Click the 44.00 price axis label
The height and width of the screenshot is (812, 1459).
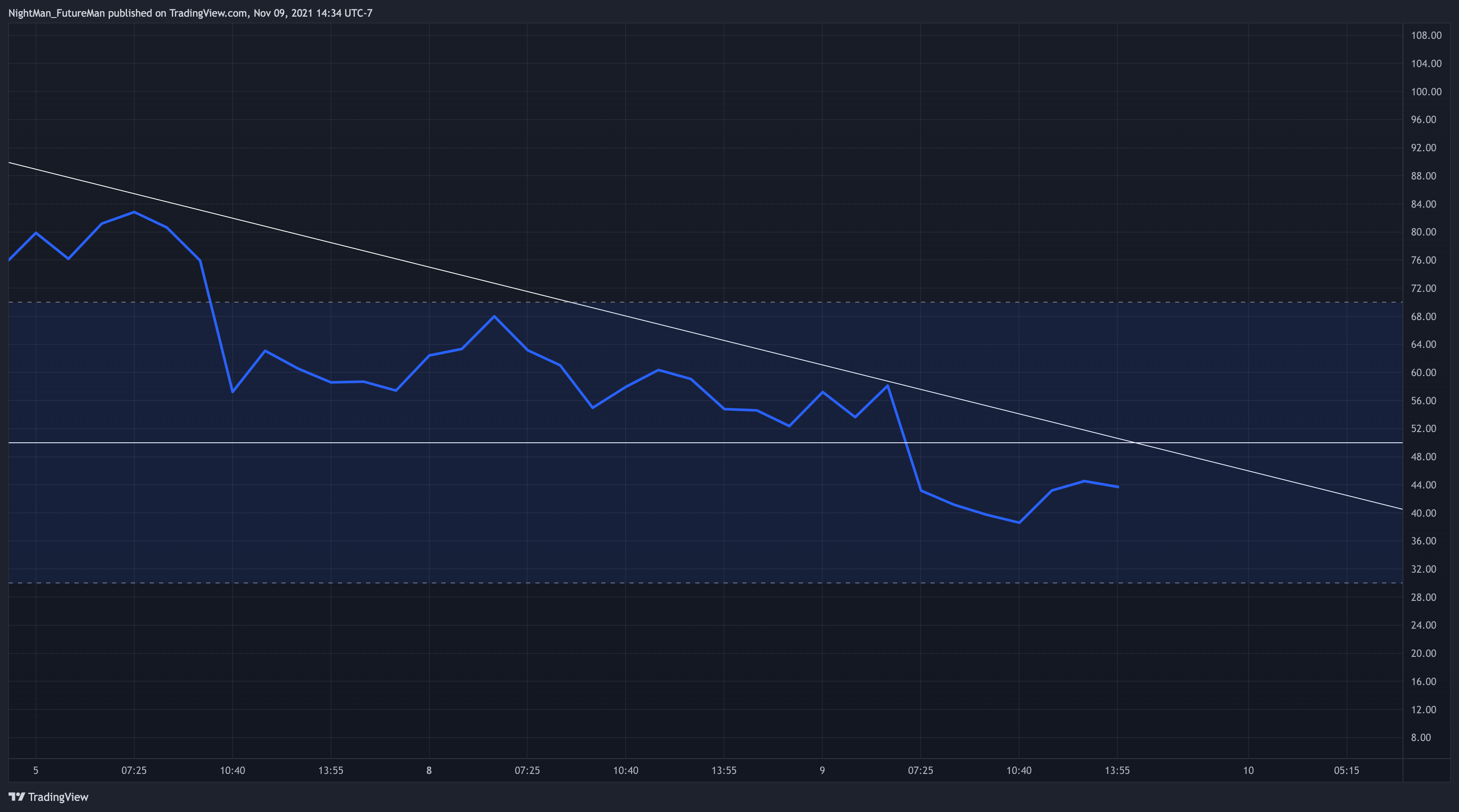(1424, 485)
